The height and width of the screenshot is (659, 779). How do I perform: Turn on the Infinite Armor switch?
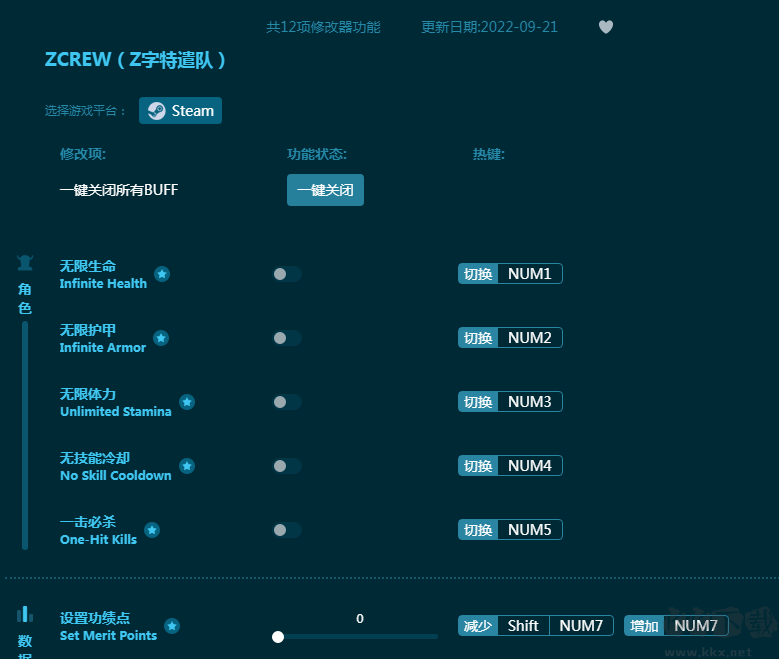pyautogui.click(x=287, y=338)
